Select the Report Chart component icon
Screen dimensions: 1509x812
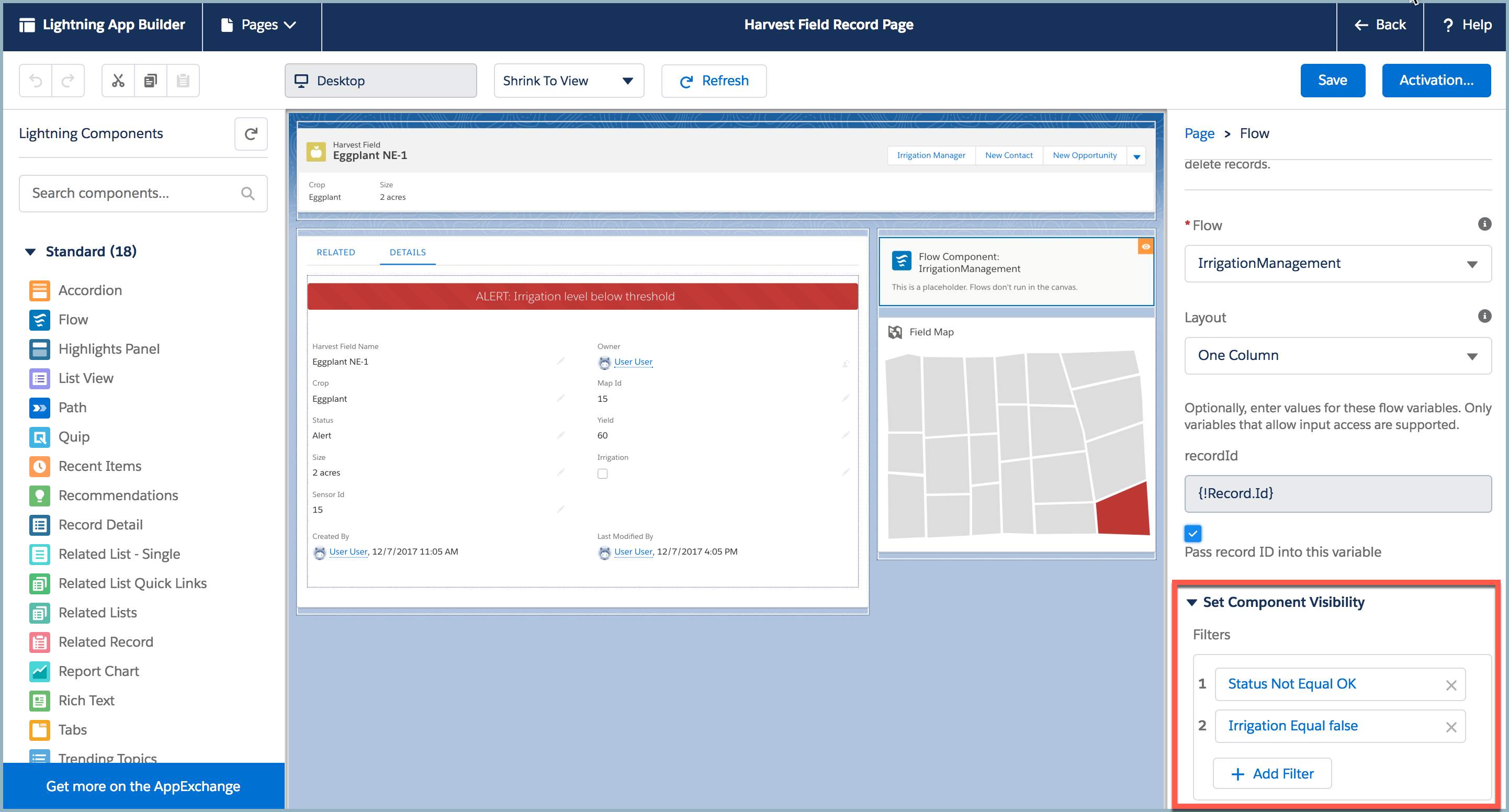39,671
